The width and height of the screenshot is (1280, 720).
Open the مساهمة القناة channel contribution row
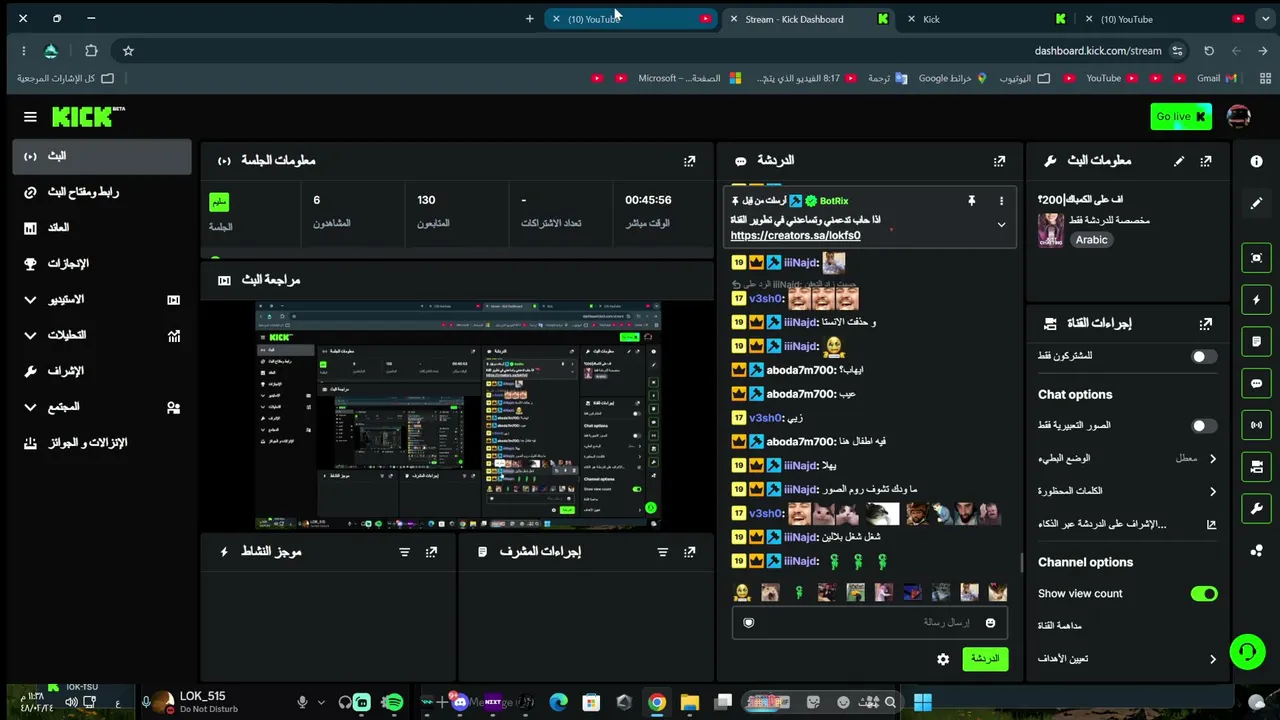pos(1127,626)
